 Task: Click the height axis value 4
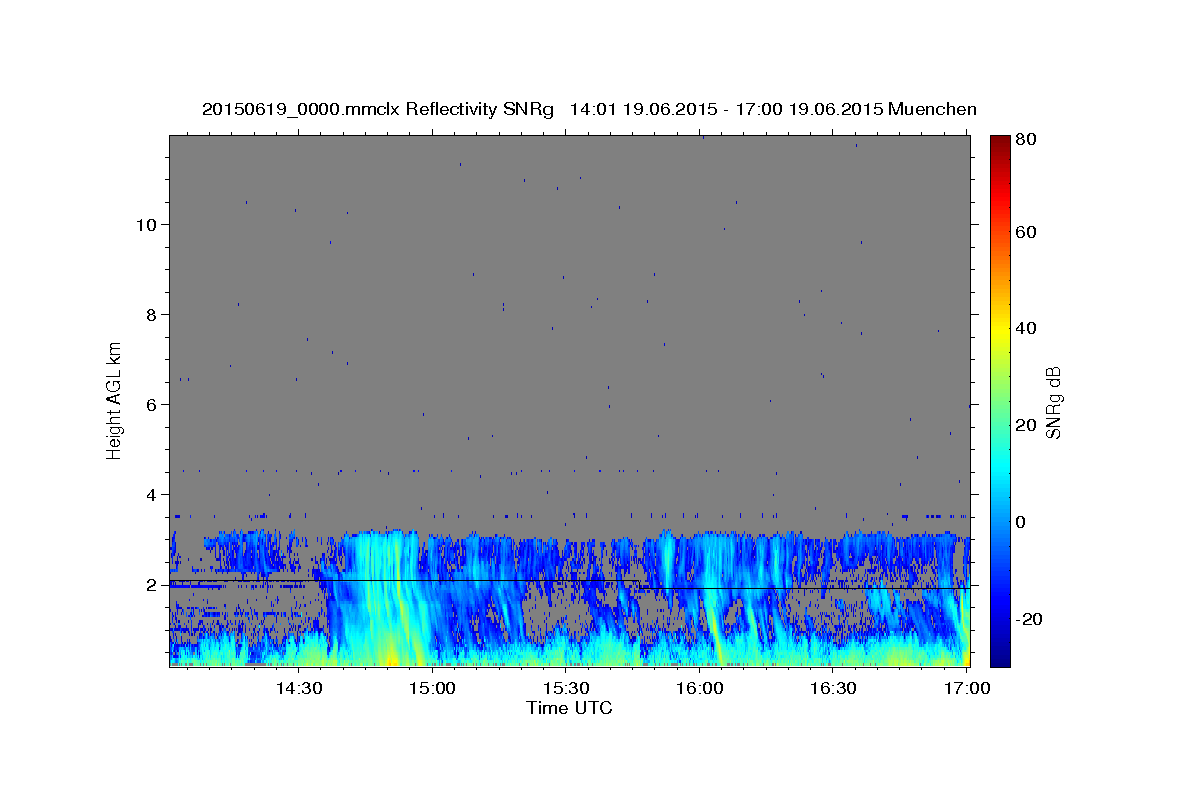149,495
